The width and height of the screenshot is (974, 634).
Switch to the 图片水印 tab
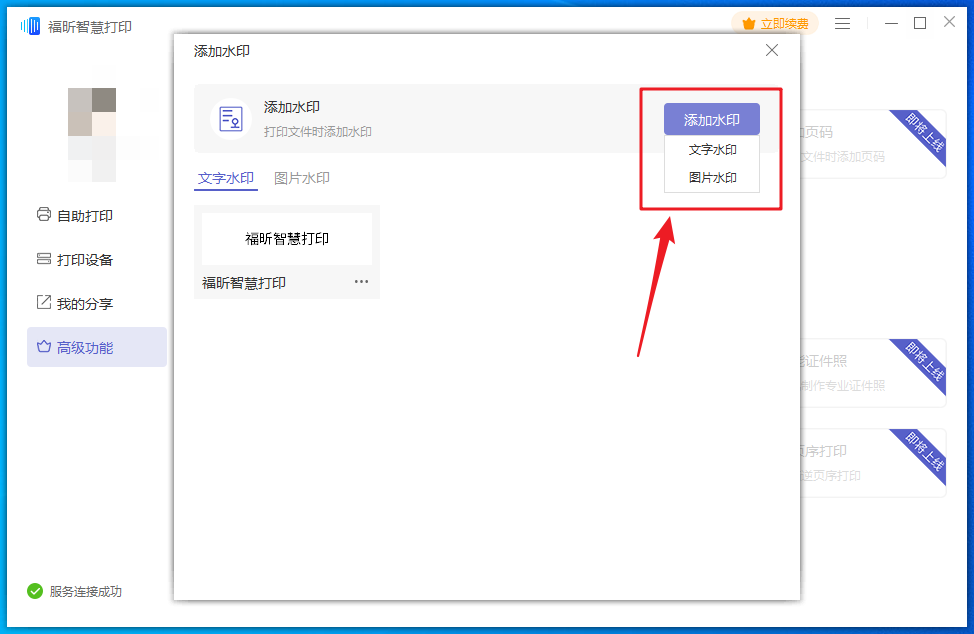302,178
